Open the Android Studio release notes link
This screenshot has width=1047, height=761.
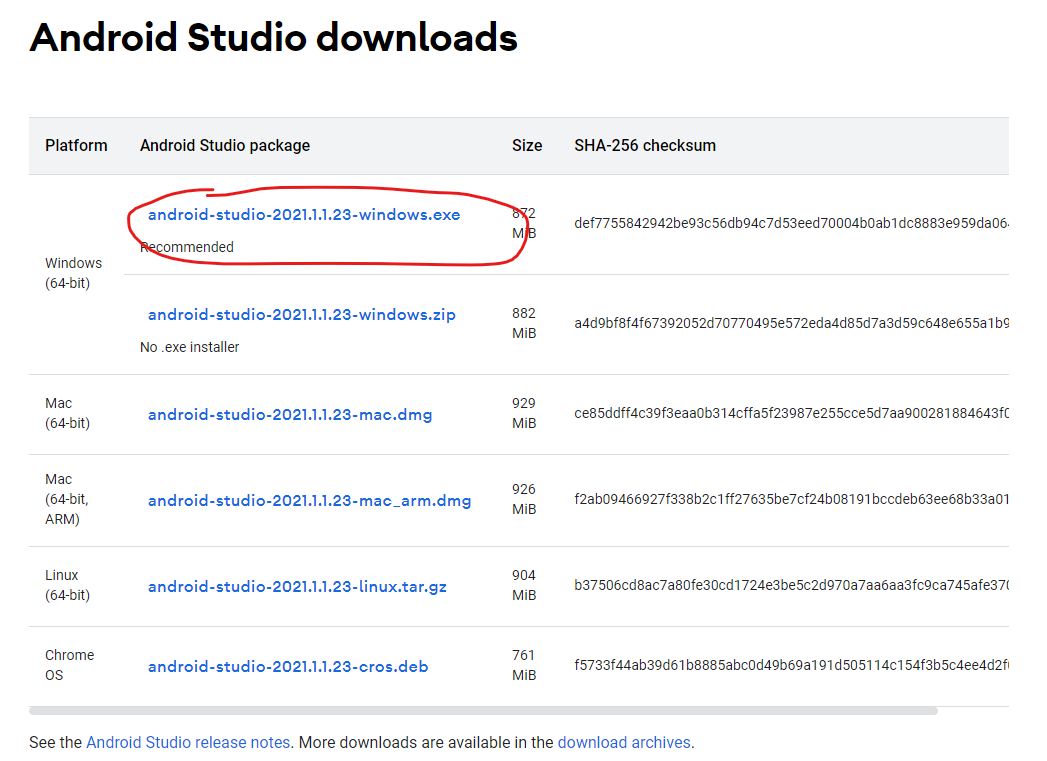[x=188, y=742]
